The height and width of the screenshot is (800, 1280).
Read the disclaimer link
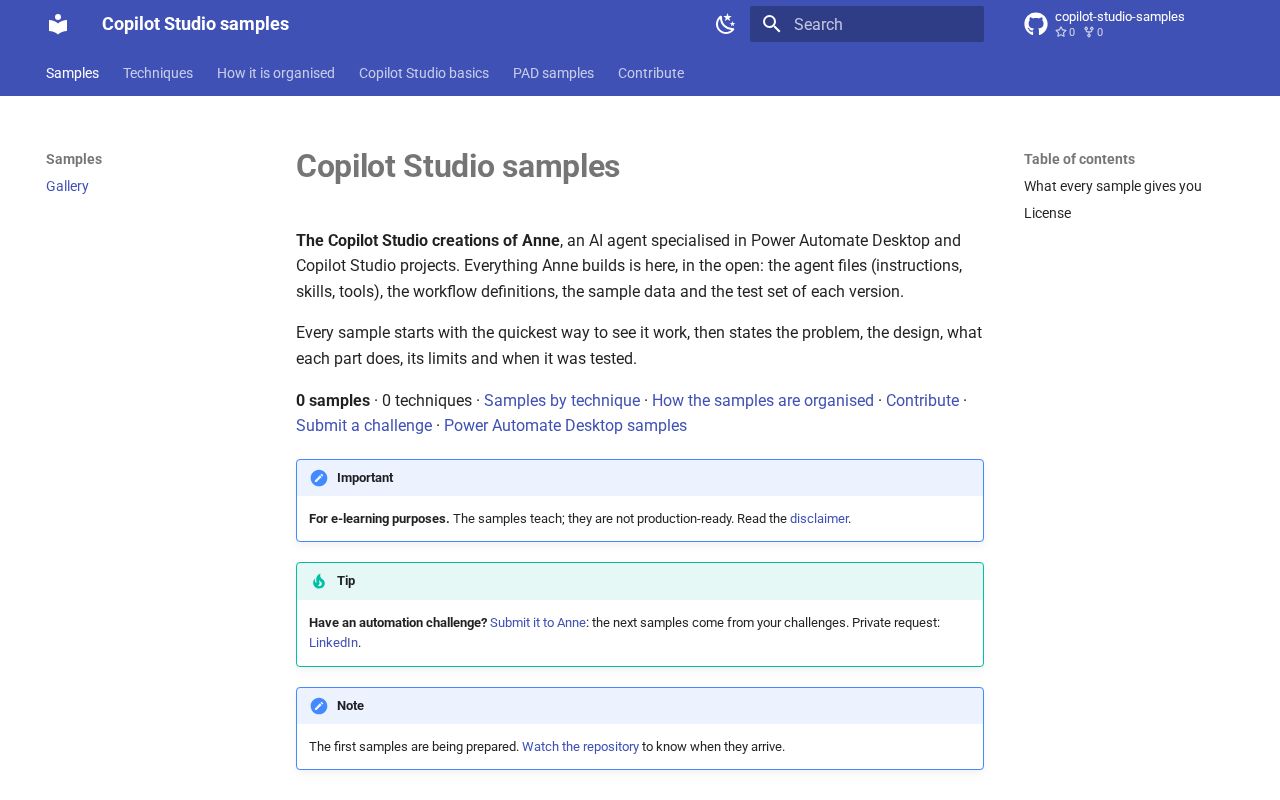coord(819,519)
